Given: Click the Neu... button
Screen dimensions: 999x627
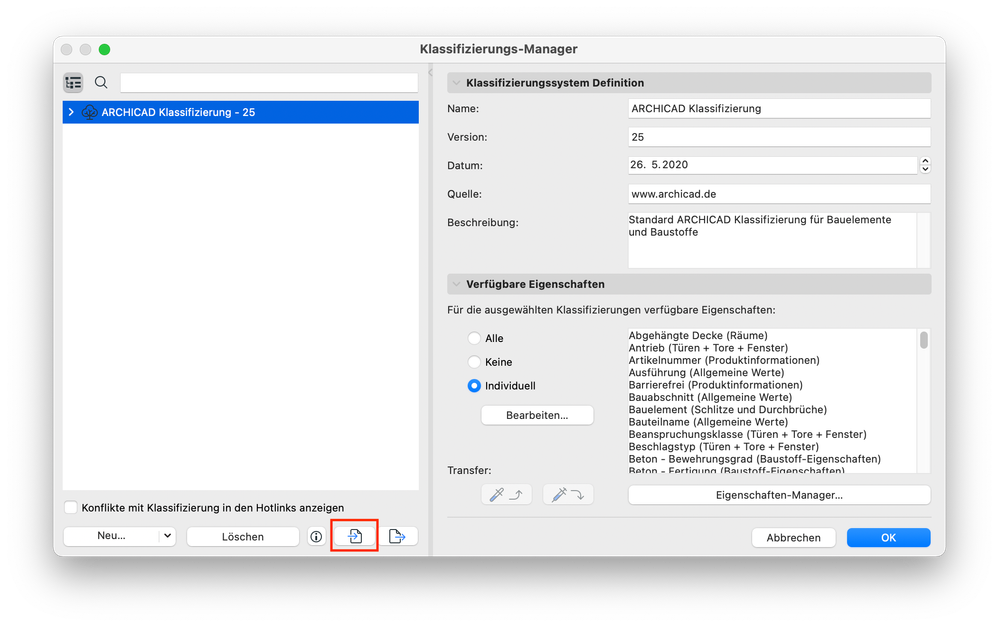Looking at the screenshot, I should pyautogui.click(x=111, y=536).
